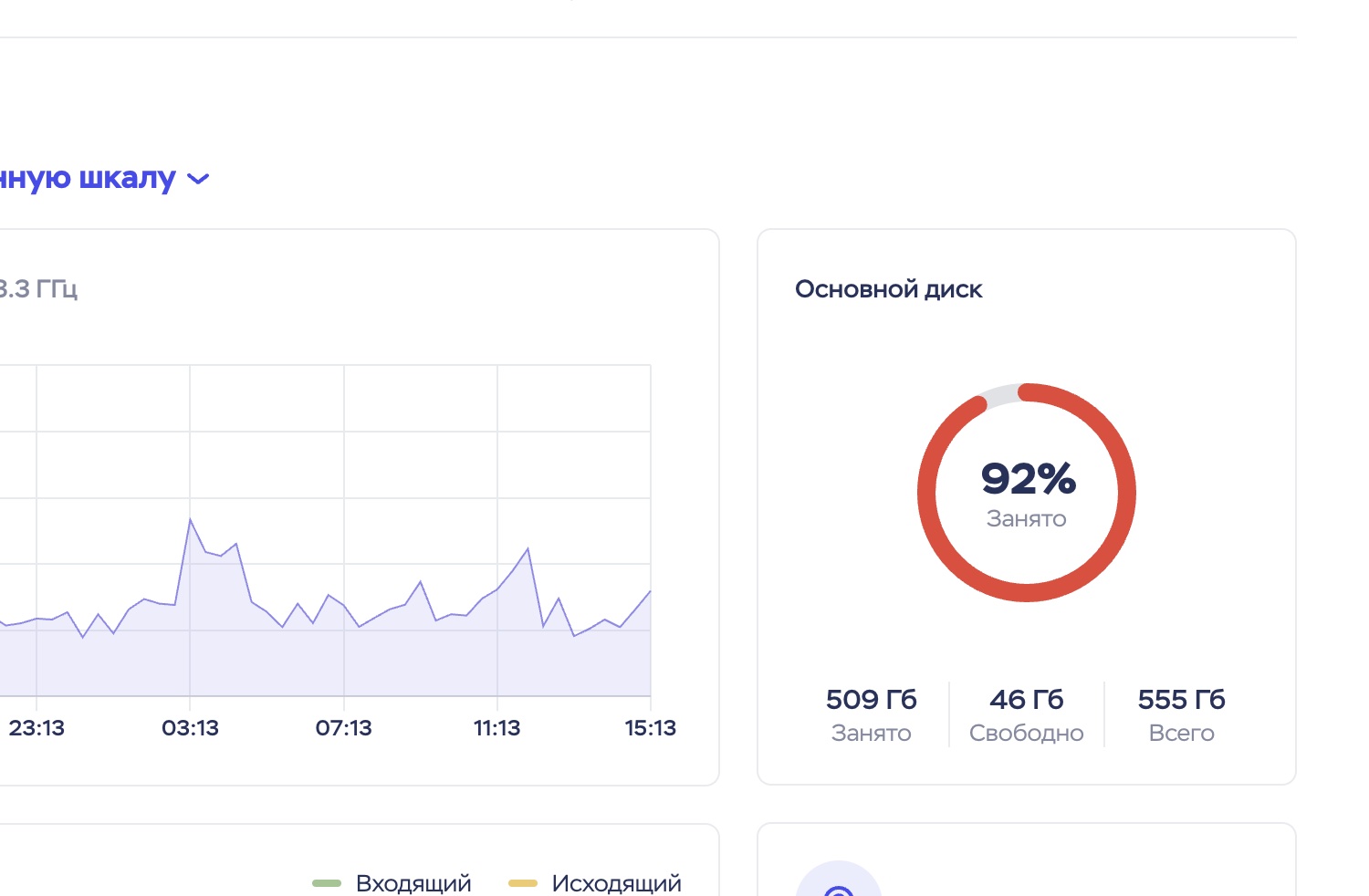This screenshot has height=896, width=1369.
Task: Click the 11:13 time axis label
Action: coord(497,728)
